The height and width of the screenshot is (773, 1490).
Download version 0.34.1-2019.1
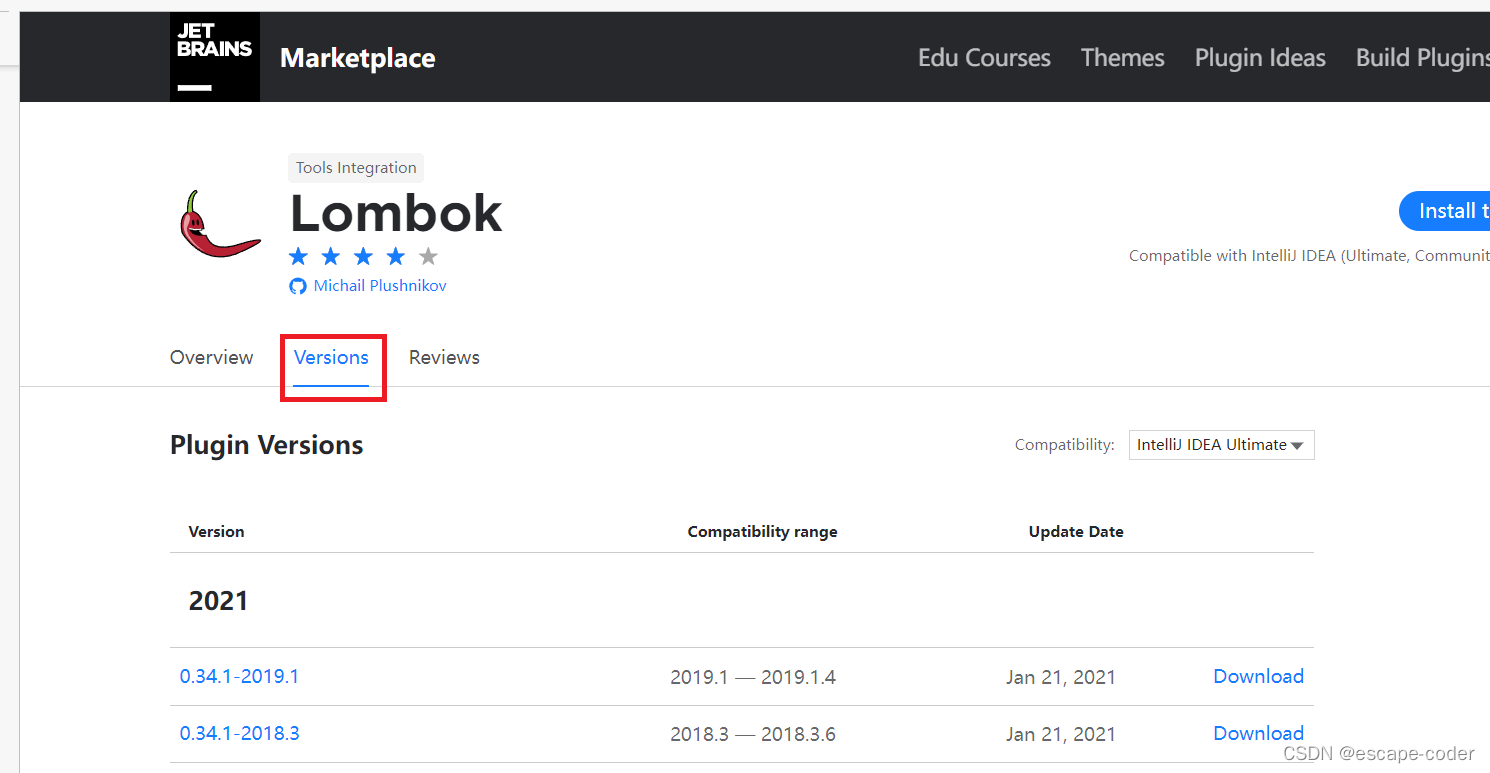pyautogui.click(x=1258, y=676)
